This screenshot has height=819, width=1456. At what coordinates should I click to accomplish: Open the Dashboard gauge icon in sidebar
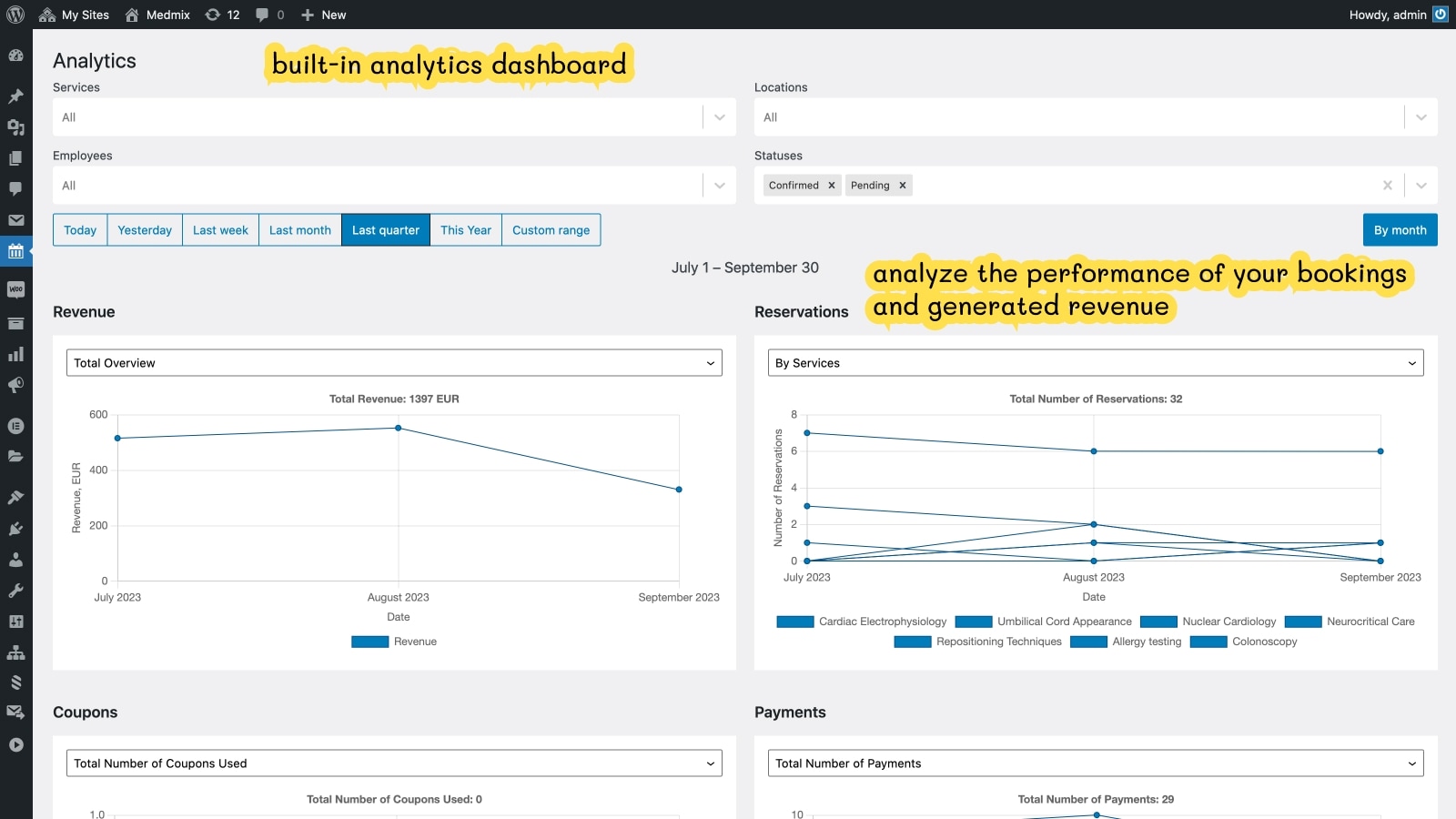[x=15, y=56]
